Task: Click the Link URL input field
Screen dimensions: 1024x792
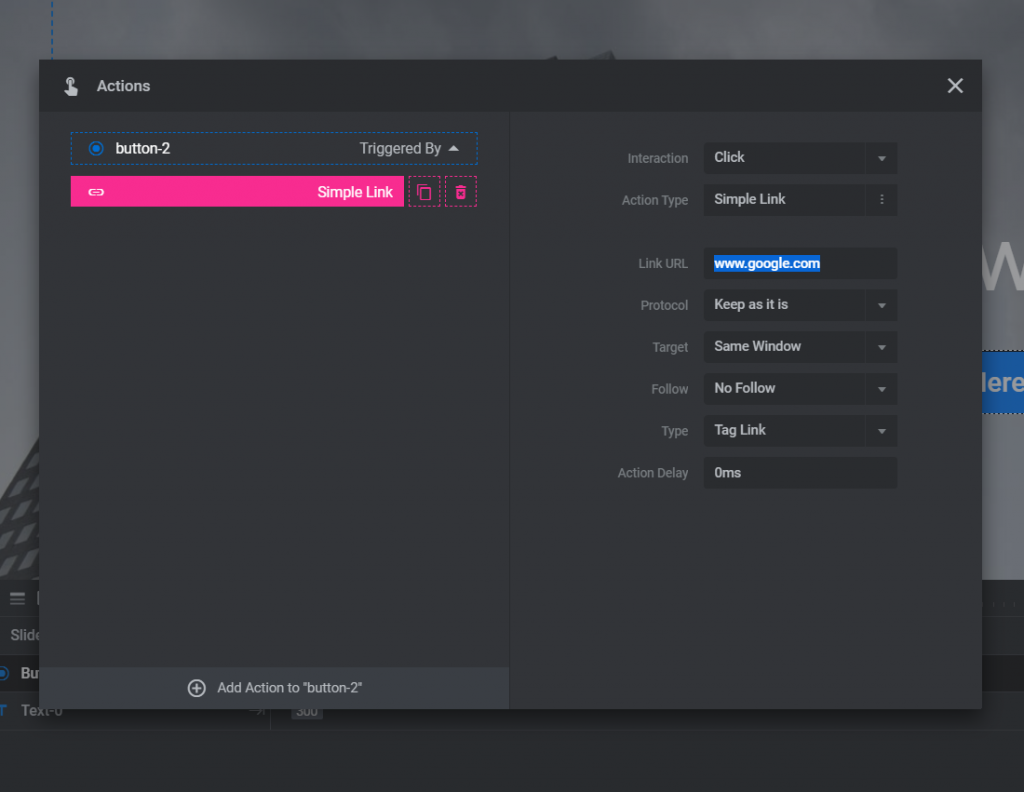Action: pyautogui.click(x=800, y=264)
